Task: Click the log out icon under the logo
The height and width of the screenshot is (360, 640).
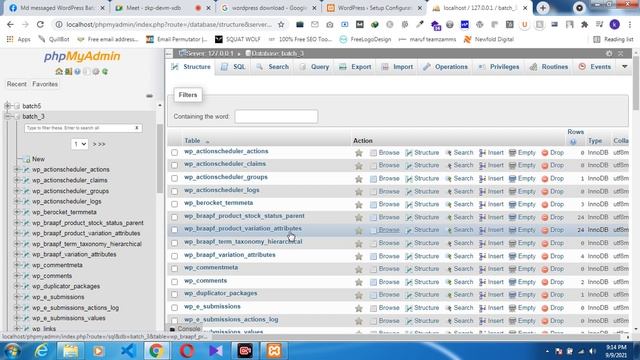Action: click(68, 71)
